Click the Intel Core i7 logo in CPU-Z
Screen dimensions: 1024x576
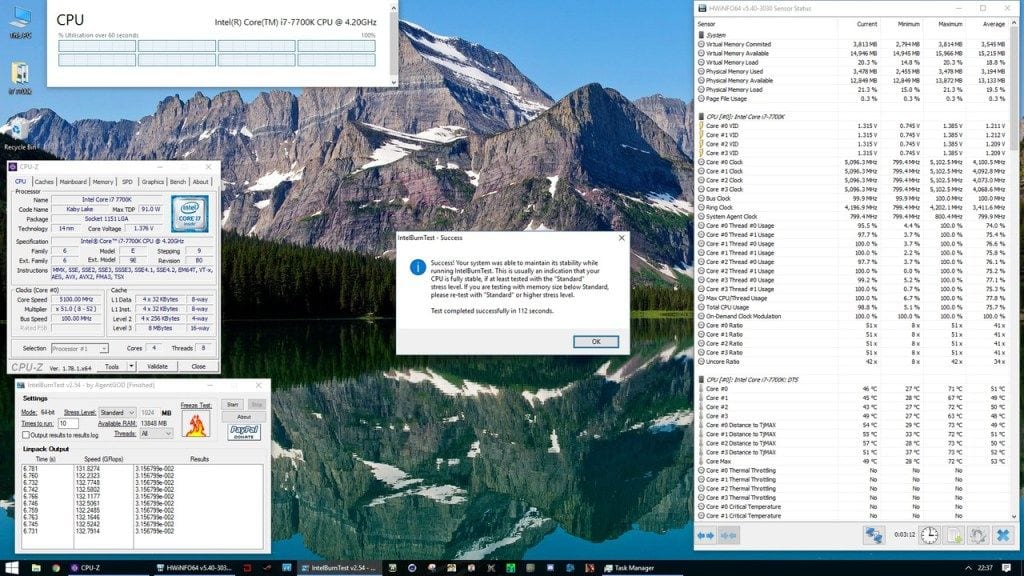pos(189,214)
